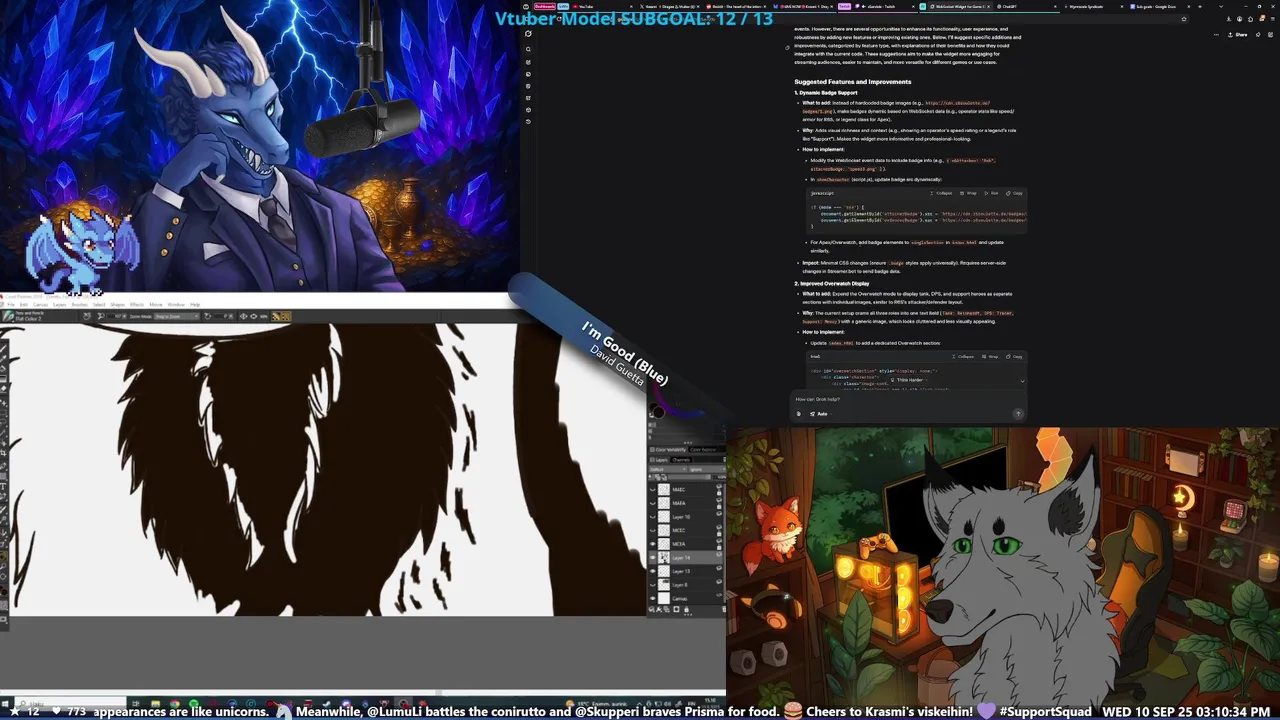
Task: Open the Auto model dropdown in Grok
Action: pyautogui.click(x=822, y=414)
